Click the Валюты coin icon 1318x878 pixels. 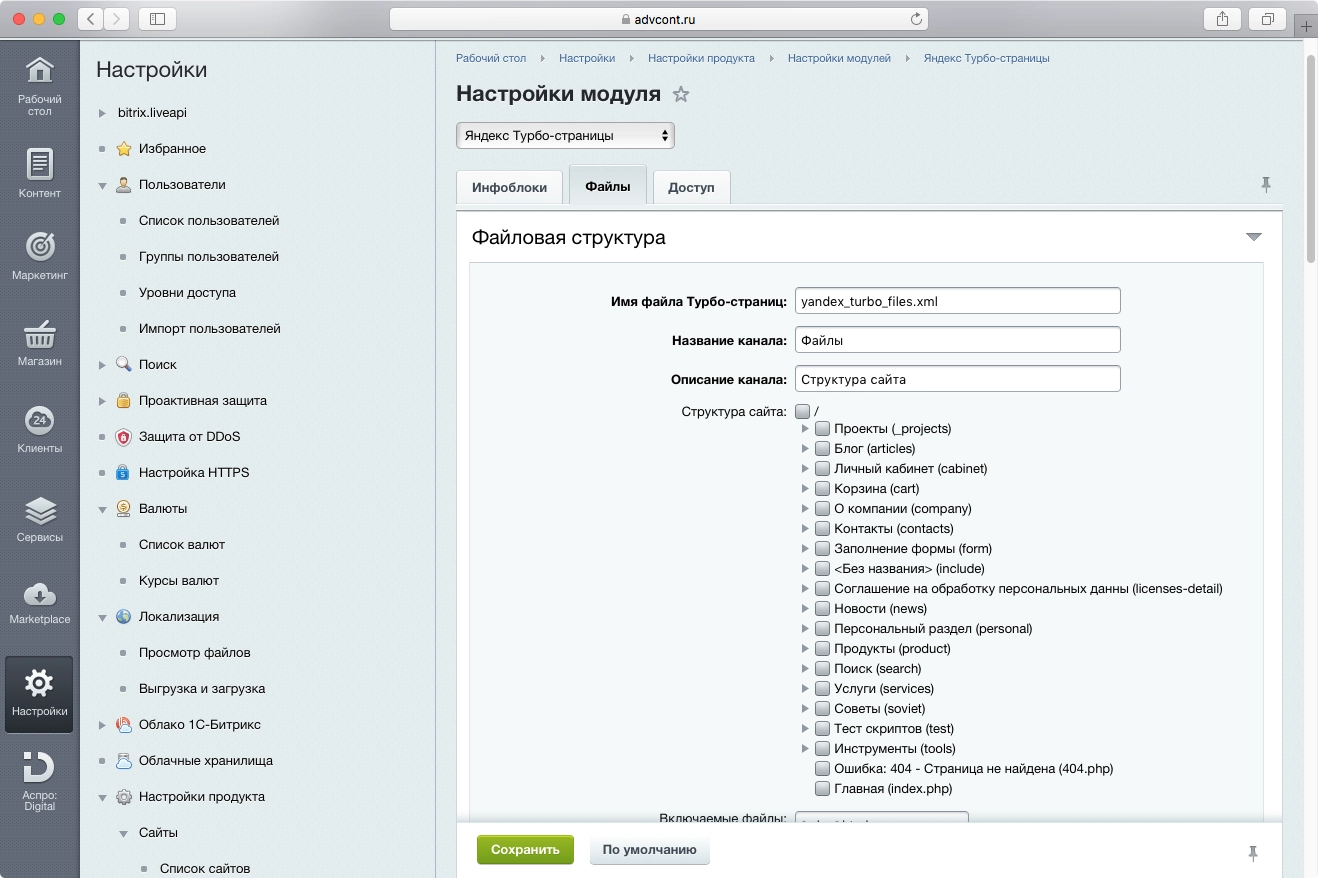coord(124,509)
